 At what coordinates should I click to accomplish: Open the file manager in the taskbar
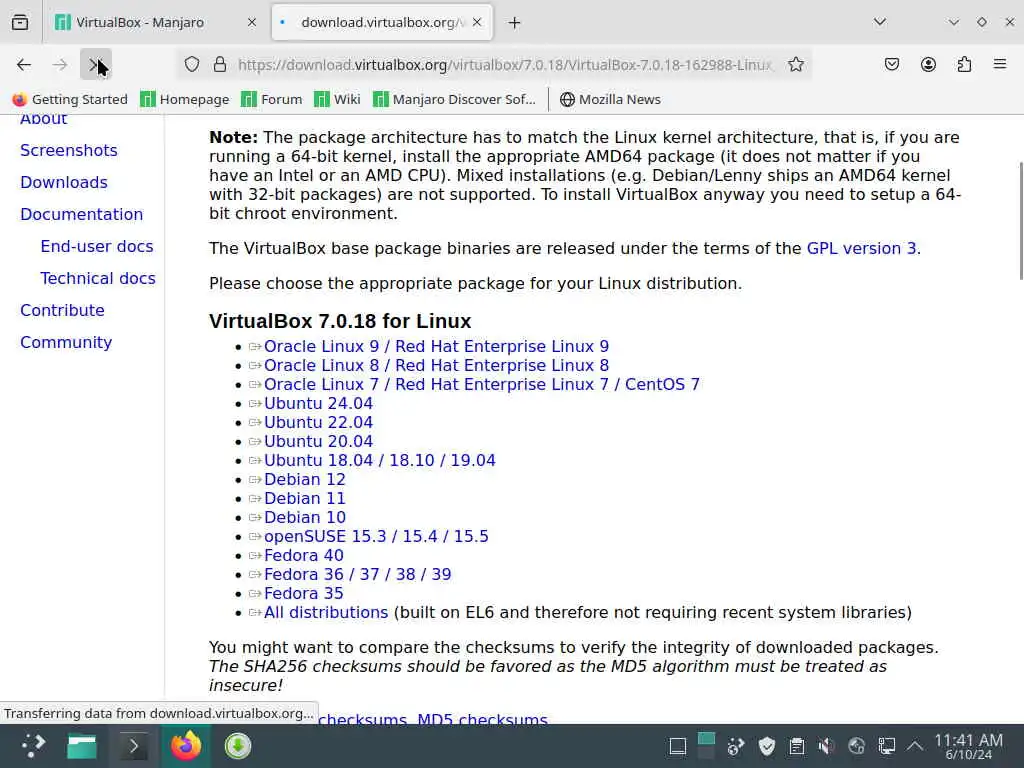point(82,746)
